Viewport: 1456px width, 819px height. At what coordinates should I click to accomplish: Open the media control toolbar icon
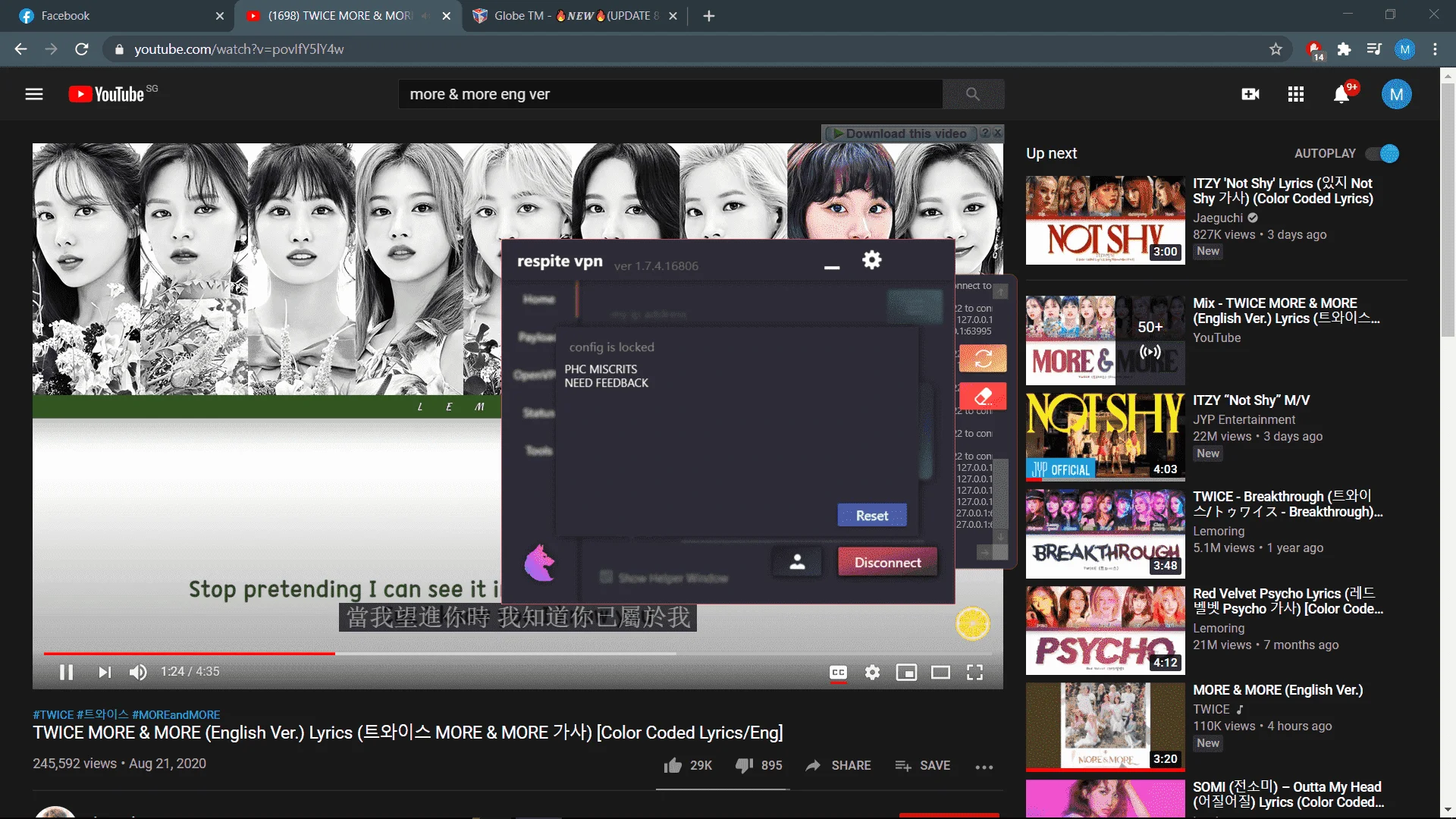click(x=1374, y=49)
